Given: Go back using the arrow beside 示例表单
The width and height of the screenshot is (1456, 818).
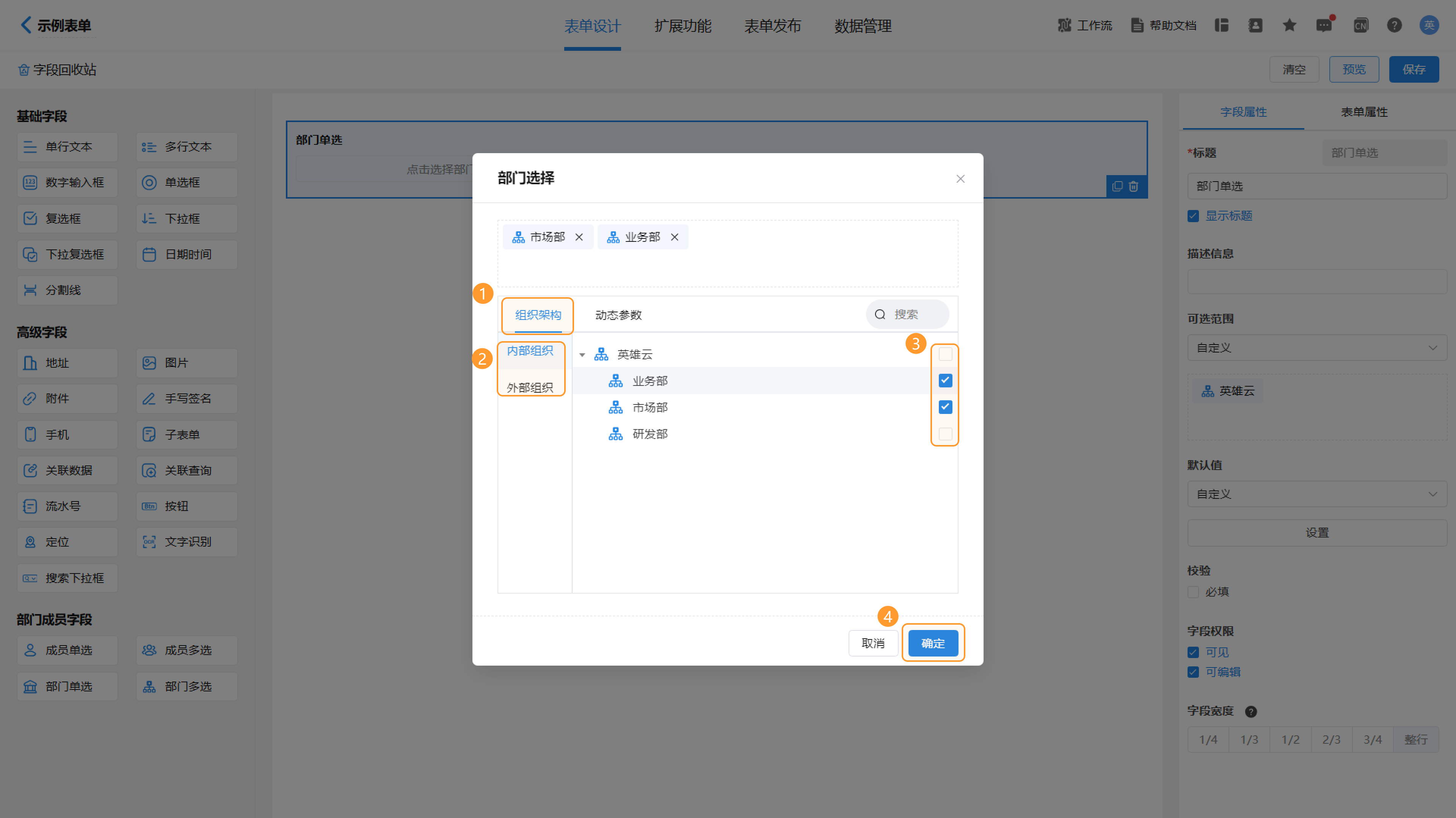Looking at the screenshot, I should tap(25, 25).
